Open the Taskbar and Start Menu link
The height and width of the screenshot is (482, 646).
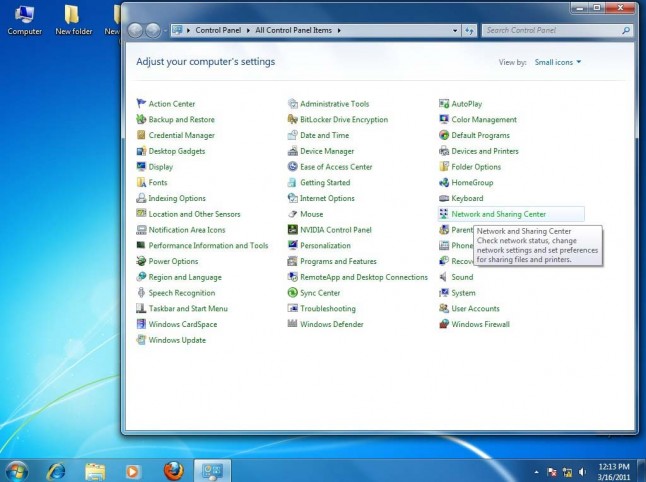[188, 308]
